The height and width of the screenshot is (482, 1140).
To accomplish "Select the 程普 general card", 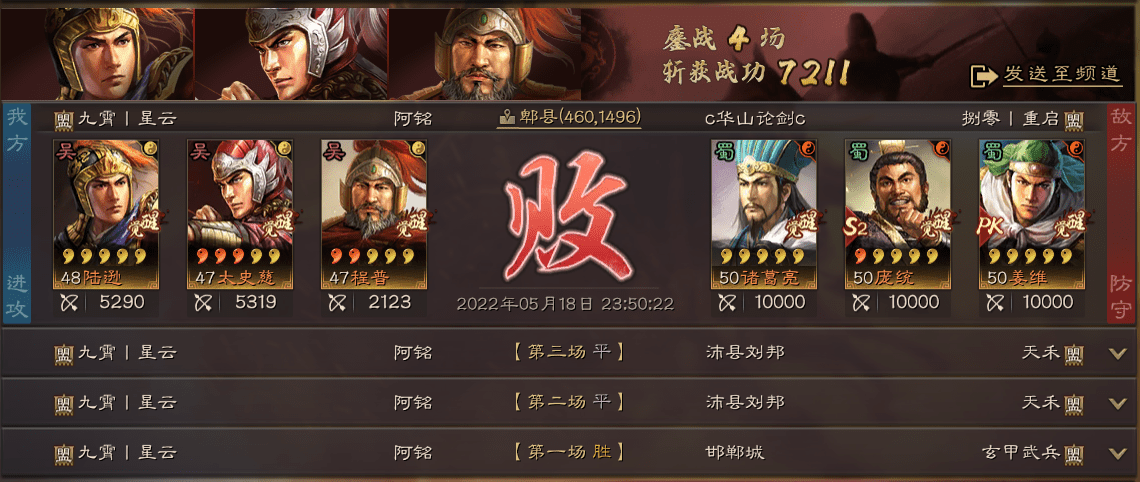I will (x=374, y=214).
